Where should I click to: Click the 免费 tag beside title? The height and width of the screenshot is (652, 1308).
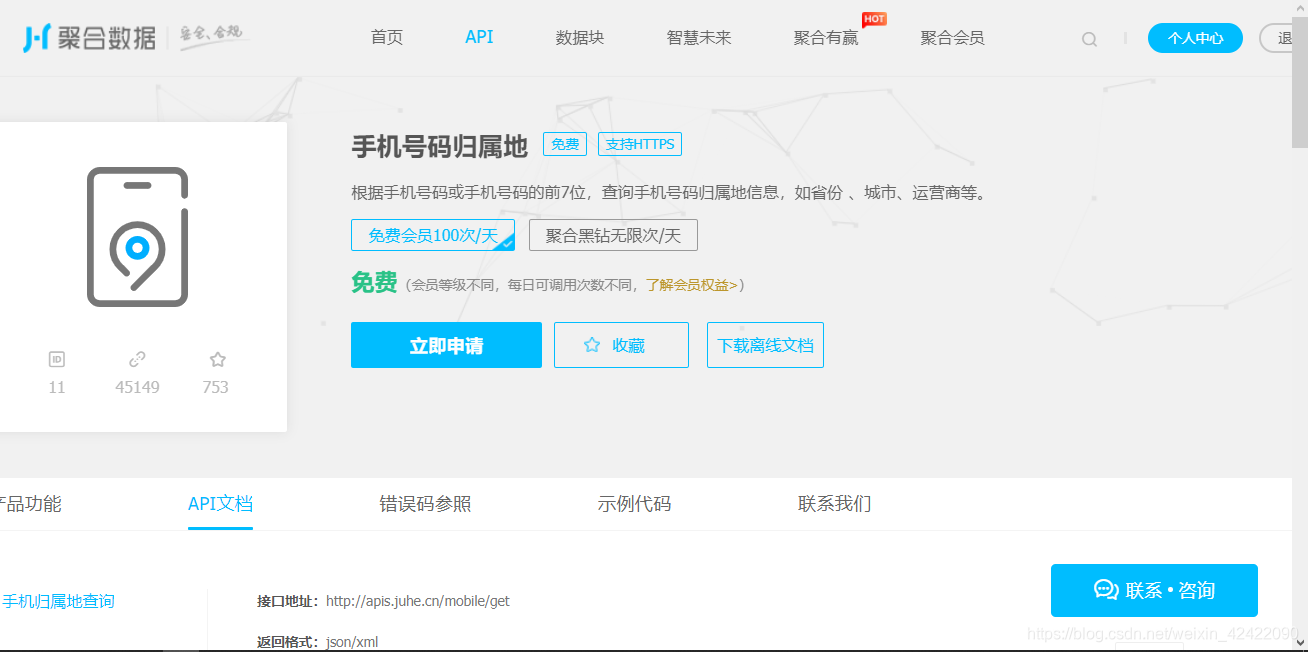click(565, 144)
